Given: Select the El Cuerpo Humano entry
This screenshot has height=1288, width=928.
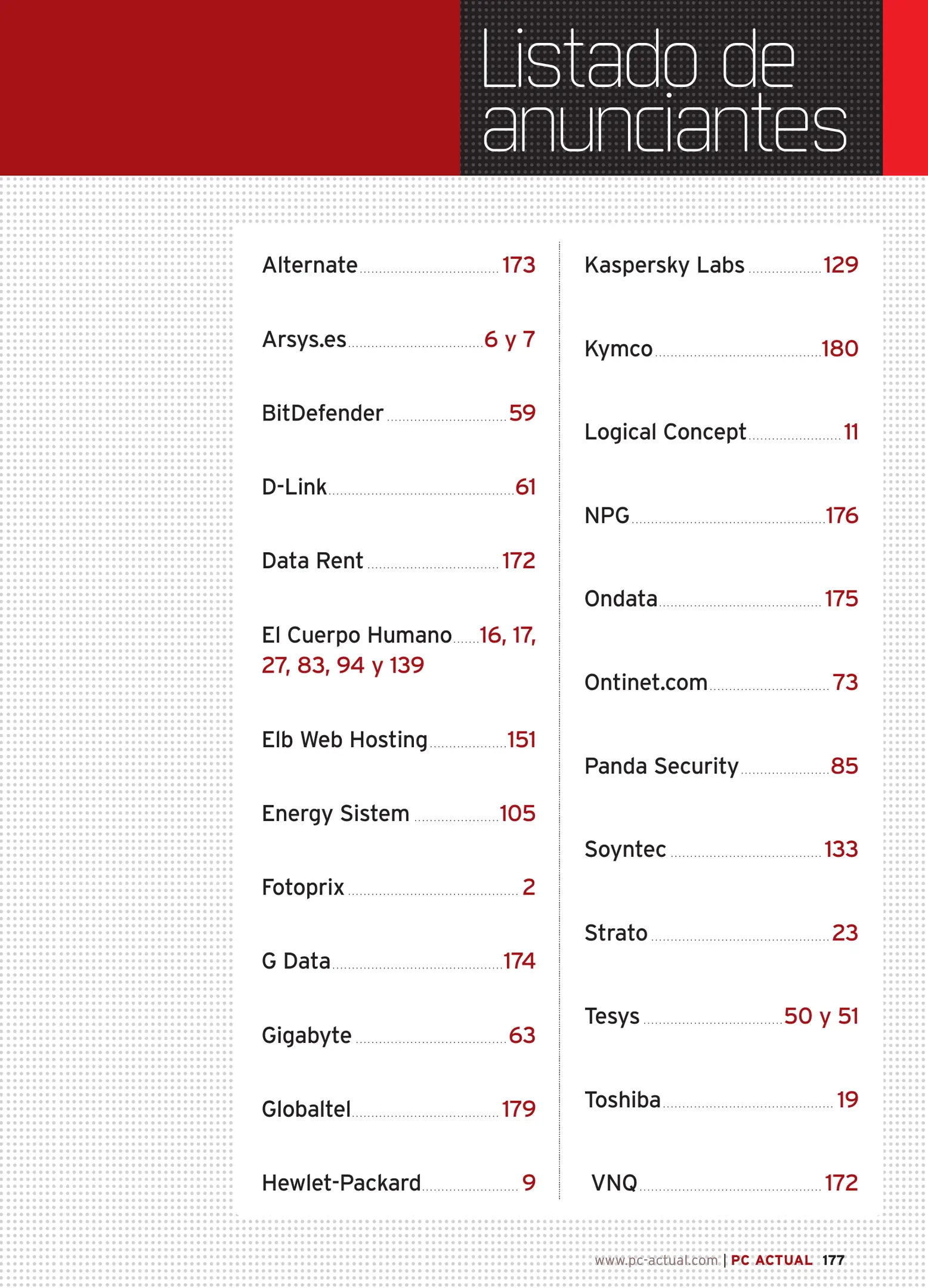Looking at the screenshot, I should tap(357, 636).
